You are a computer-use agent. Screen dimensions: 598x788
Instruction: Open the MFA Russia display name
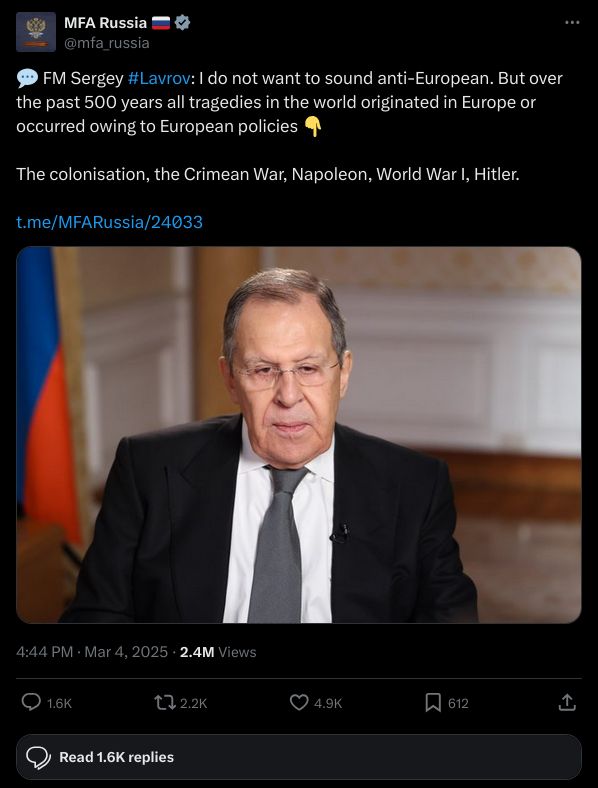pyautogui.click(x=106, y=23)
